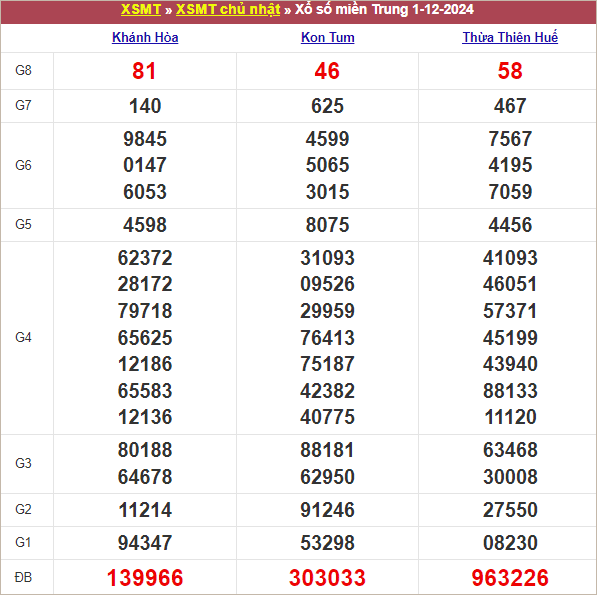Select the G5 row label
Image resolution: width=597 pixels, height=595 pixels.
pos(23,224)
